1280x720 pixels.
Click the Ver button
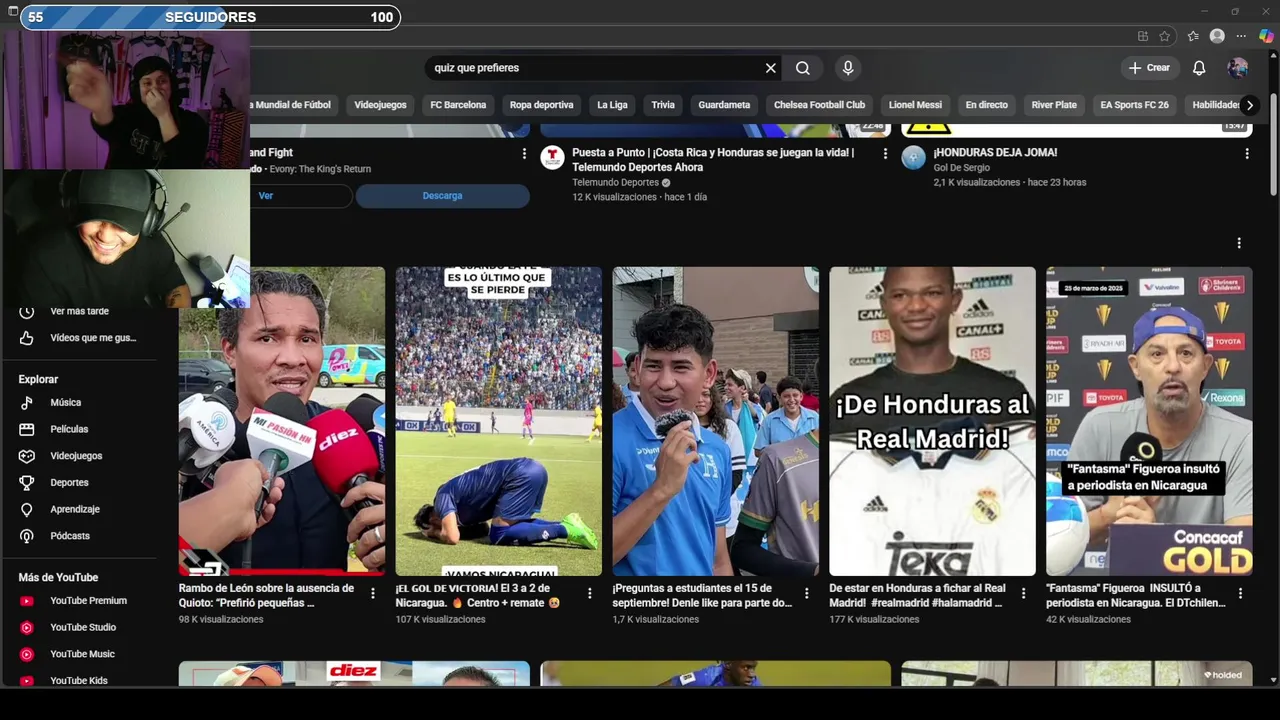pyautogui.click(x=266, y=196)
